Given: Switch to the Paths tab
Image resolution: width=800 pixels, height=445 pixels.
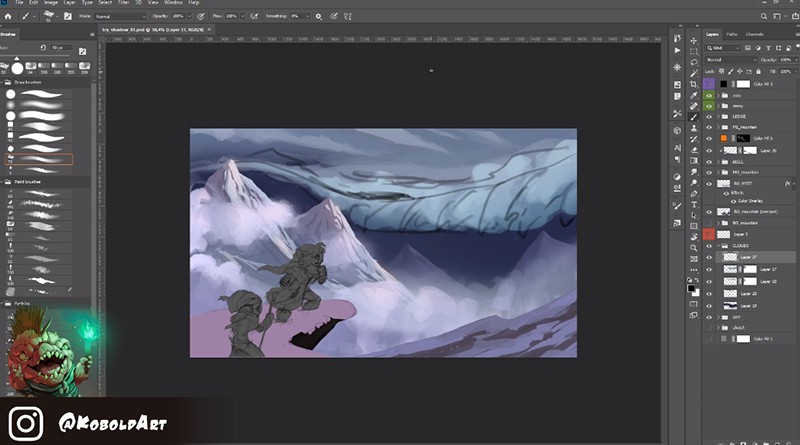Looking at the screenshot, I should coord(732,34).
